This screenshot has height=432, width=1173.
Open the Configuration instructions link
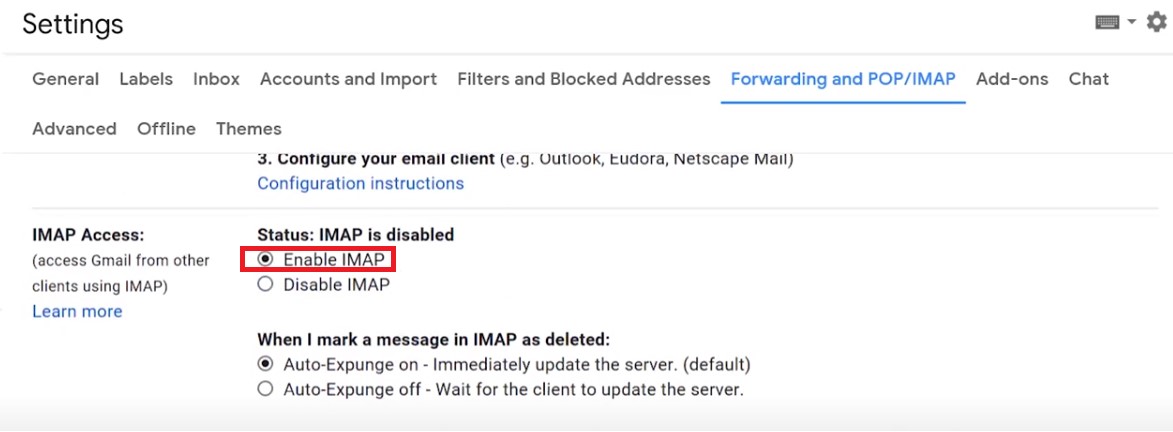360,184
